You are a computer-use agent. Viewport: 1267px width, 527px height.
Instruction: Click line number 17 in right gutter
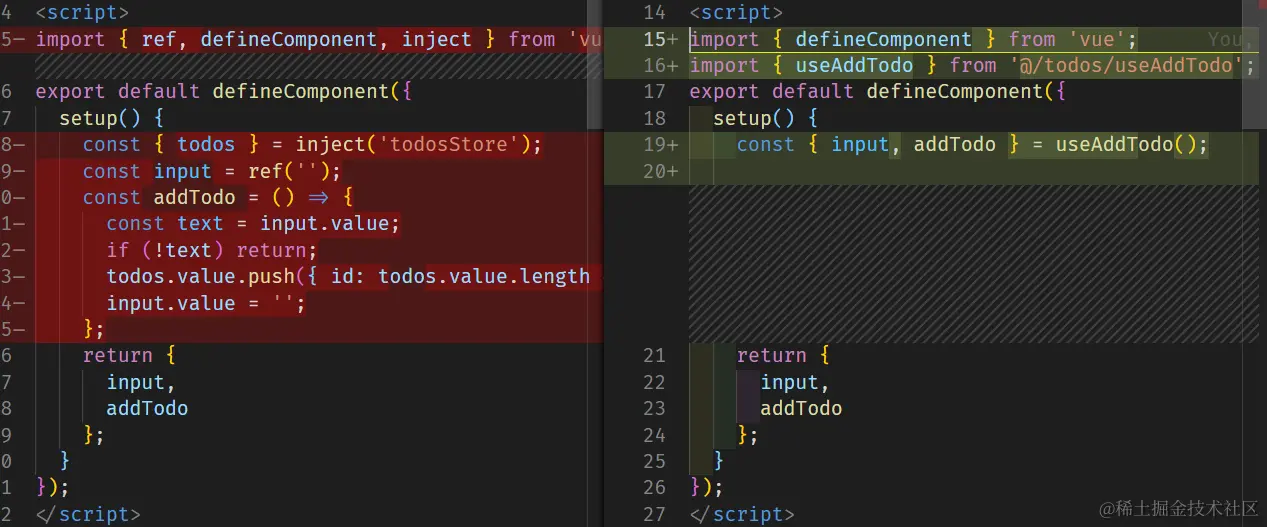(x=655, y=91)
